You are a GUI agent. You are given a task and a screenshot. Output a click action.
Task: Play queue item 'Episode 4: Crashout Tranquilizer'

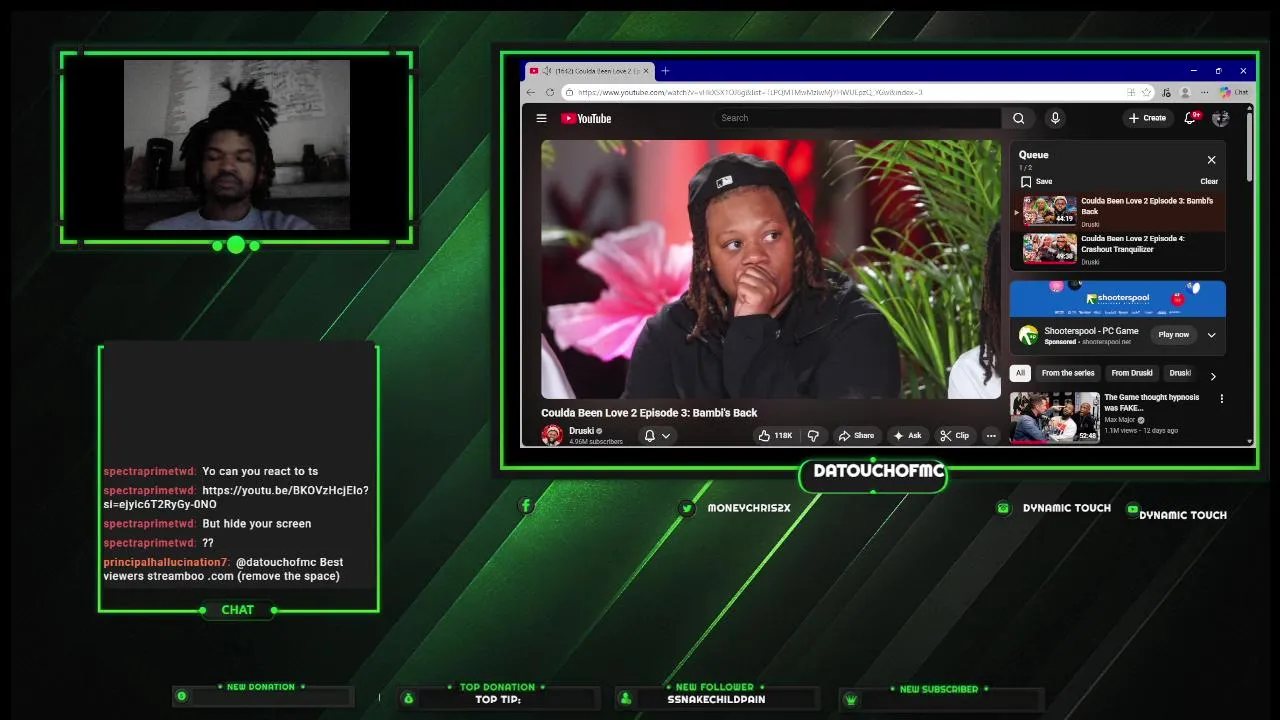1118,249
